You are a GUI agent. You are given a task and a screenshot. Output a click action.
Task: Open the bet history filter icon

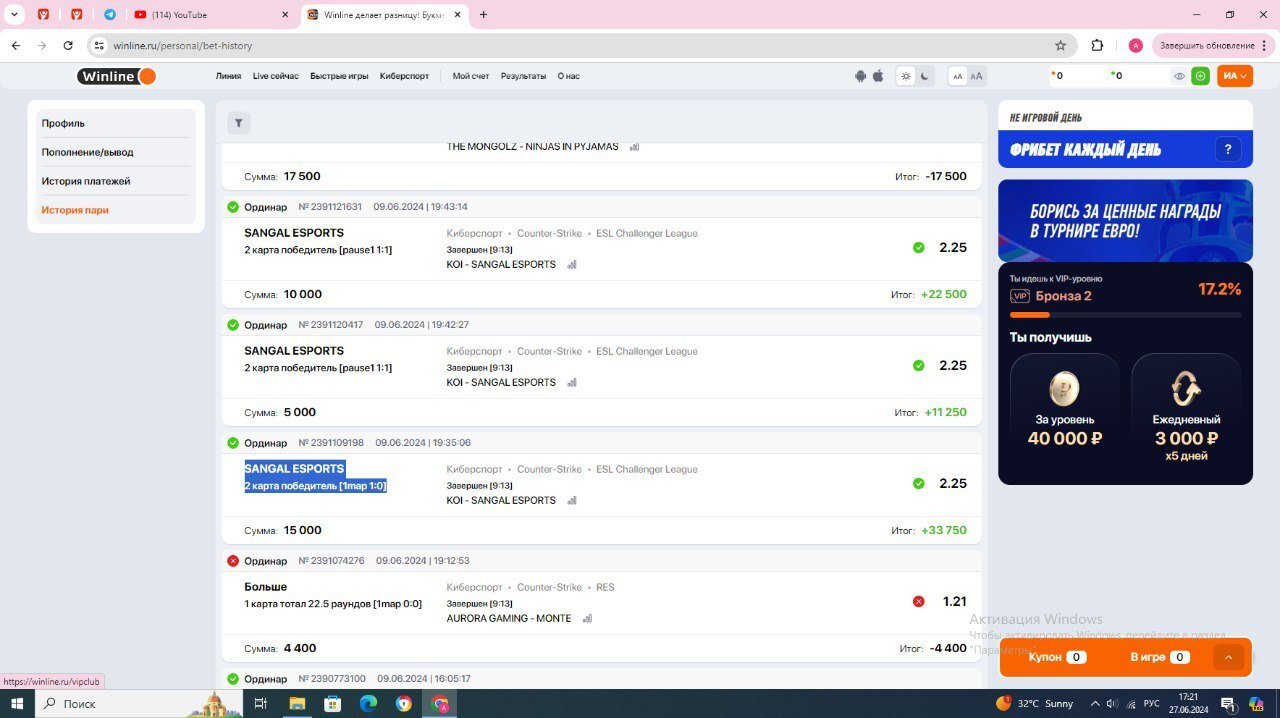tap(238, 123)
